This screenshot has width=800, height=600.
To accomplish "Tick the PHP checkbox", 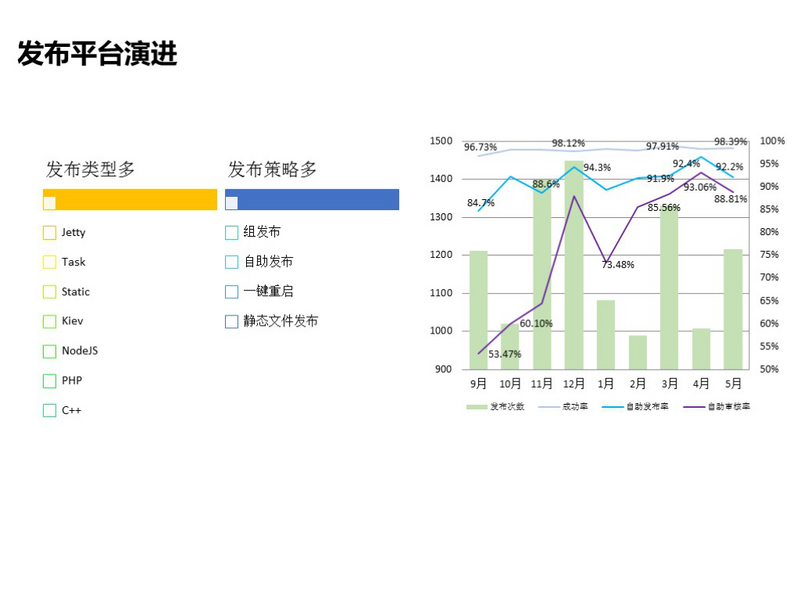I will (49, 381).
